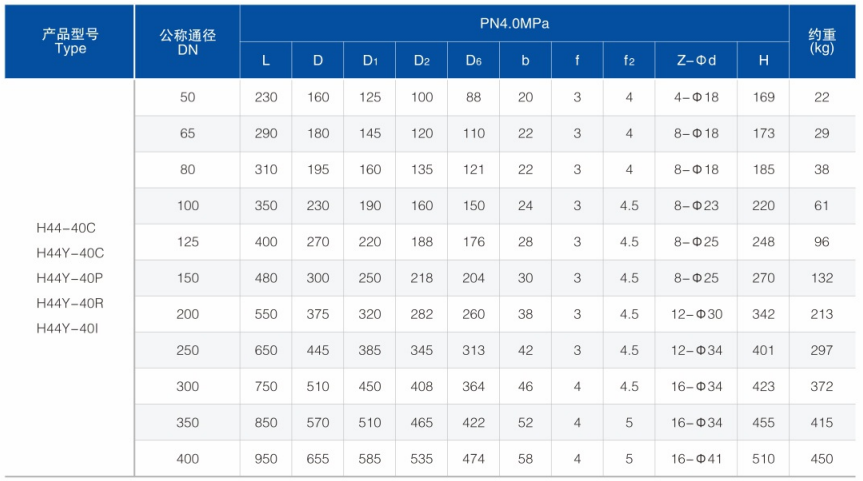Select the Z-Φd column header
Viewport: 863px width, 481px height.
[696, 61]
